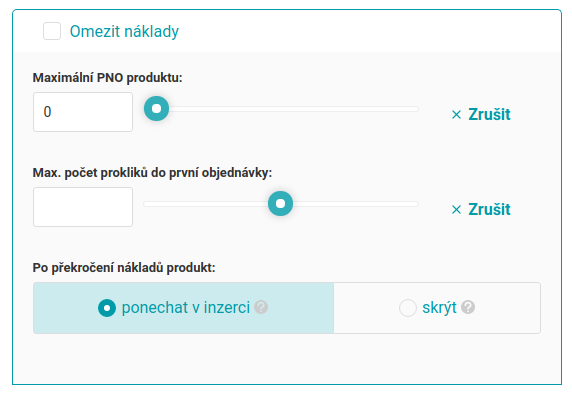
Task: Click prokliků slider track right of the handle
Action: pos(356,204)
